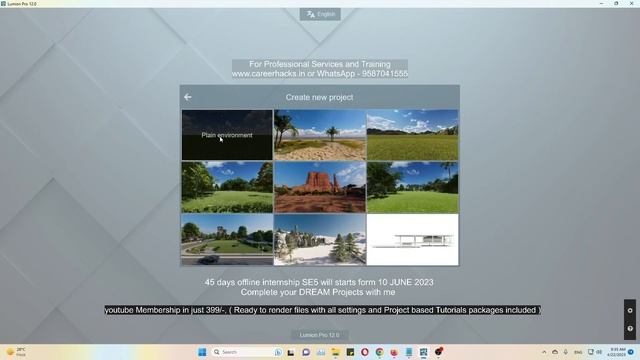Image resolution: width=640 pixels, height=360 pixels.
Task: Click the Create new project title
Action: pos(320,97)
